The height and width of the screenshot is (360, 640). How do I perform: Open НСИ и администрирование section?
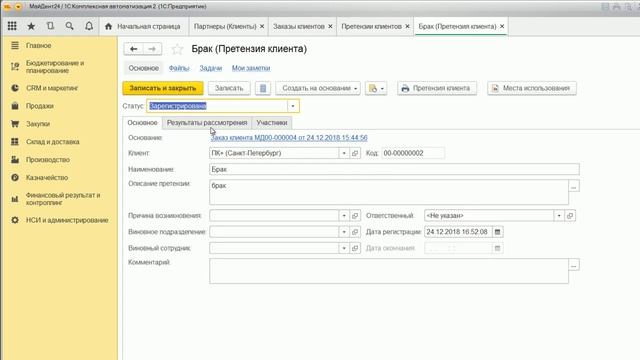pyautogui.click(x=67, y=220)
